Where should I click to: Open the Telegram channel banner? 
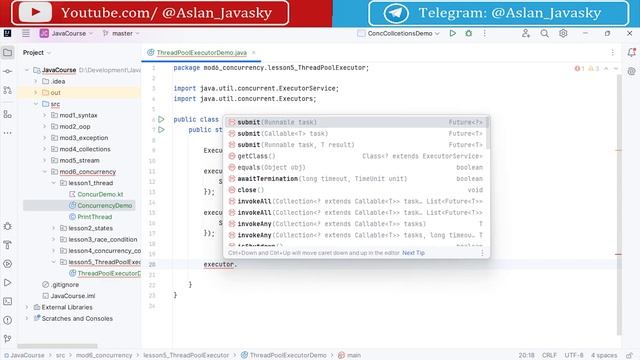pyautogui.click(x=498, y=13)
